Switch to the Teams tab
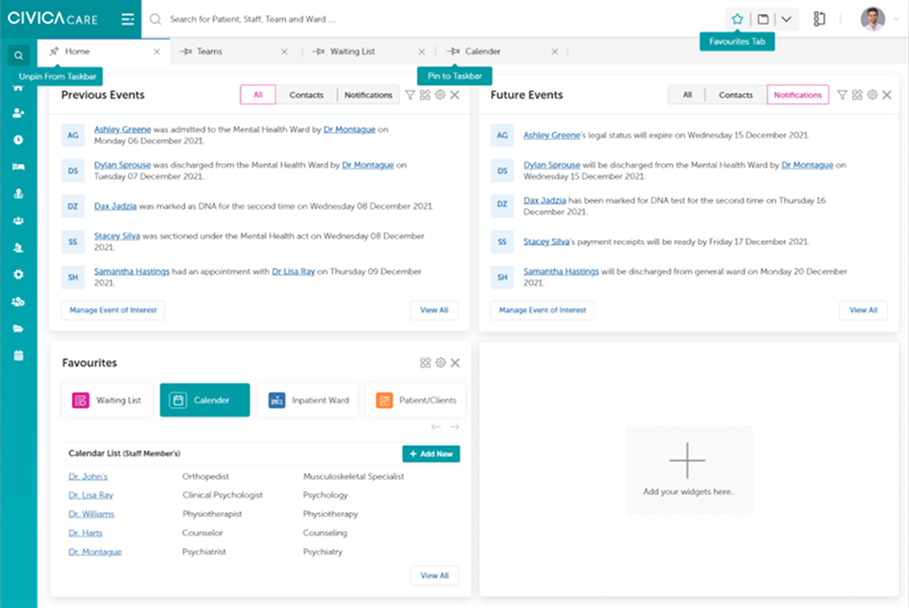Viewport: 909px width, 608px height. point(209,52)
